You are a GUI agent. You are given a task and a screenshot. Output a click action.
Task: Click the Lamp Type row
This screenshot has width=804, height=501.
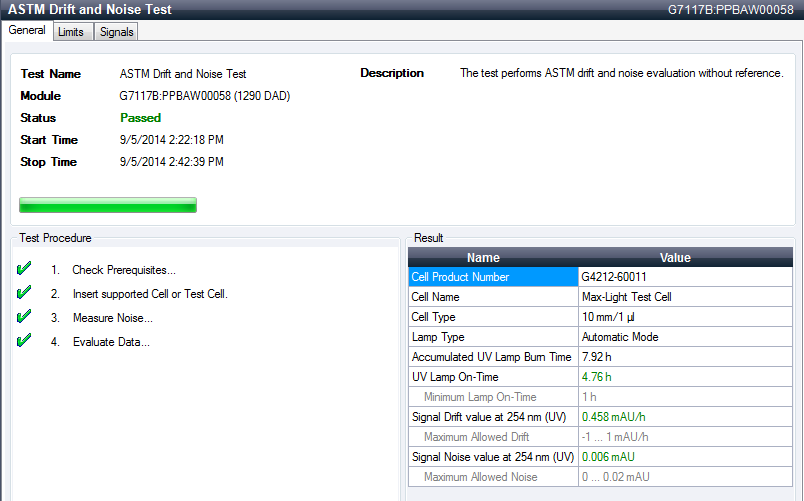coord(493,337)
